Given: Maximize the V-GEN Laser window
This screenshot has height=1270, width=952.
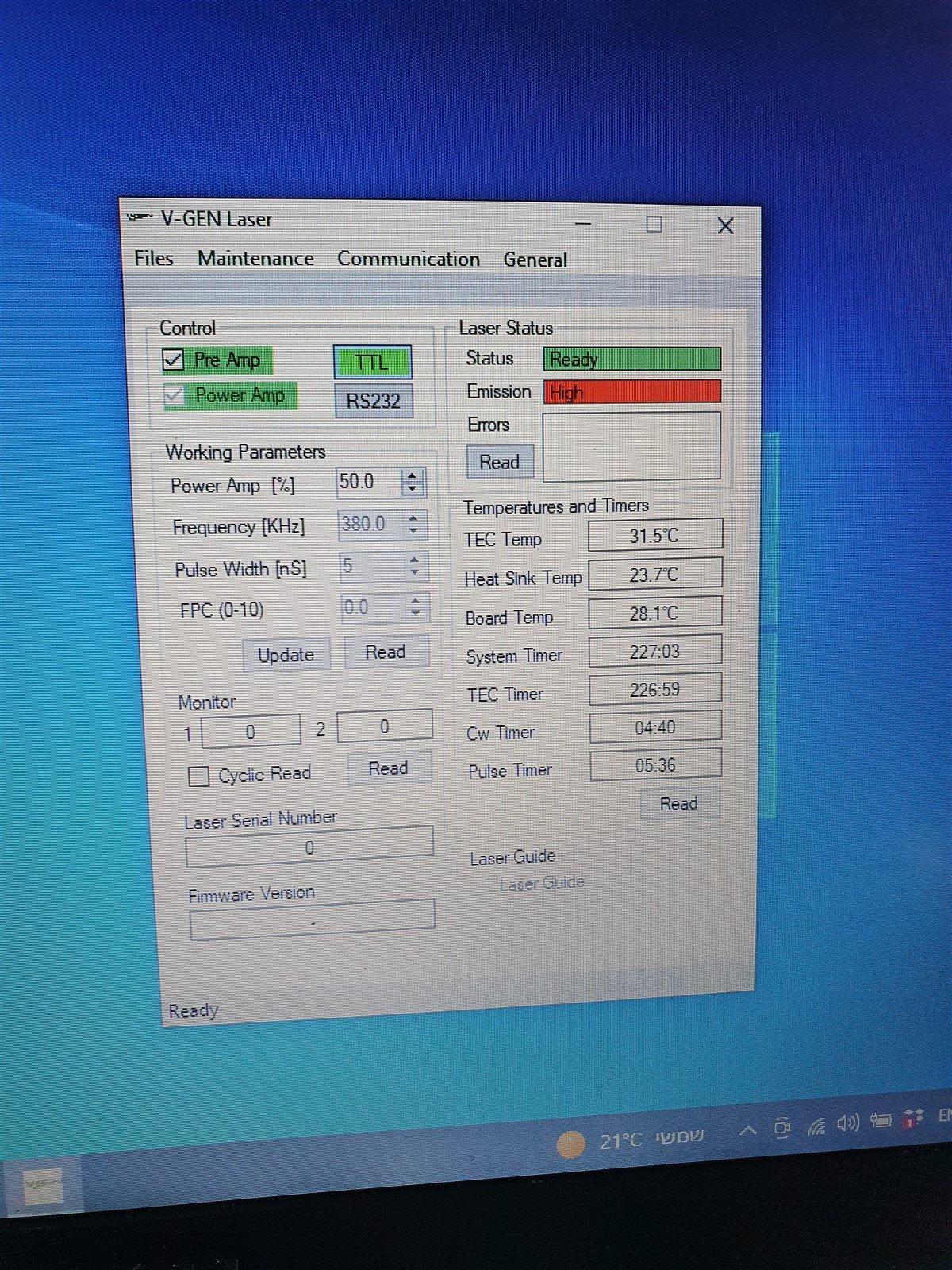Looking at the screenshot, I should [x=654, y=225].
